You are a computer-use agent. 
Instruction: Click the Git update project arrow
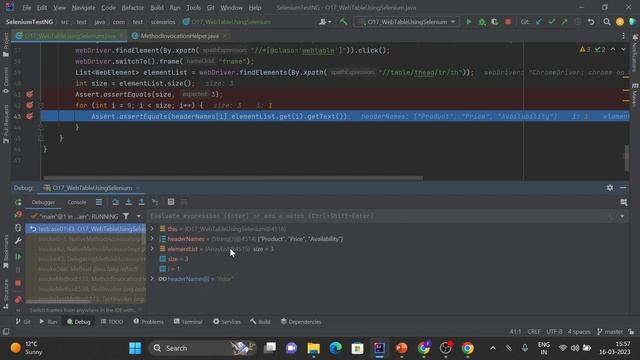point(539,22)
